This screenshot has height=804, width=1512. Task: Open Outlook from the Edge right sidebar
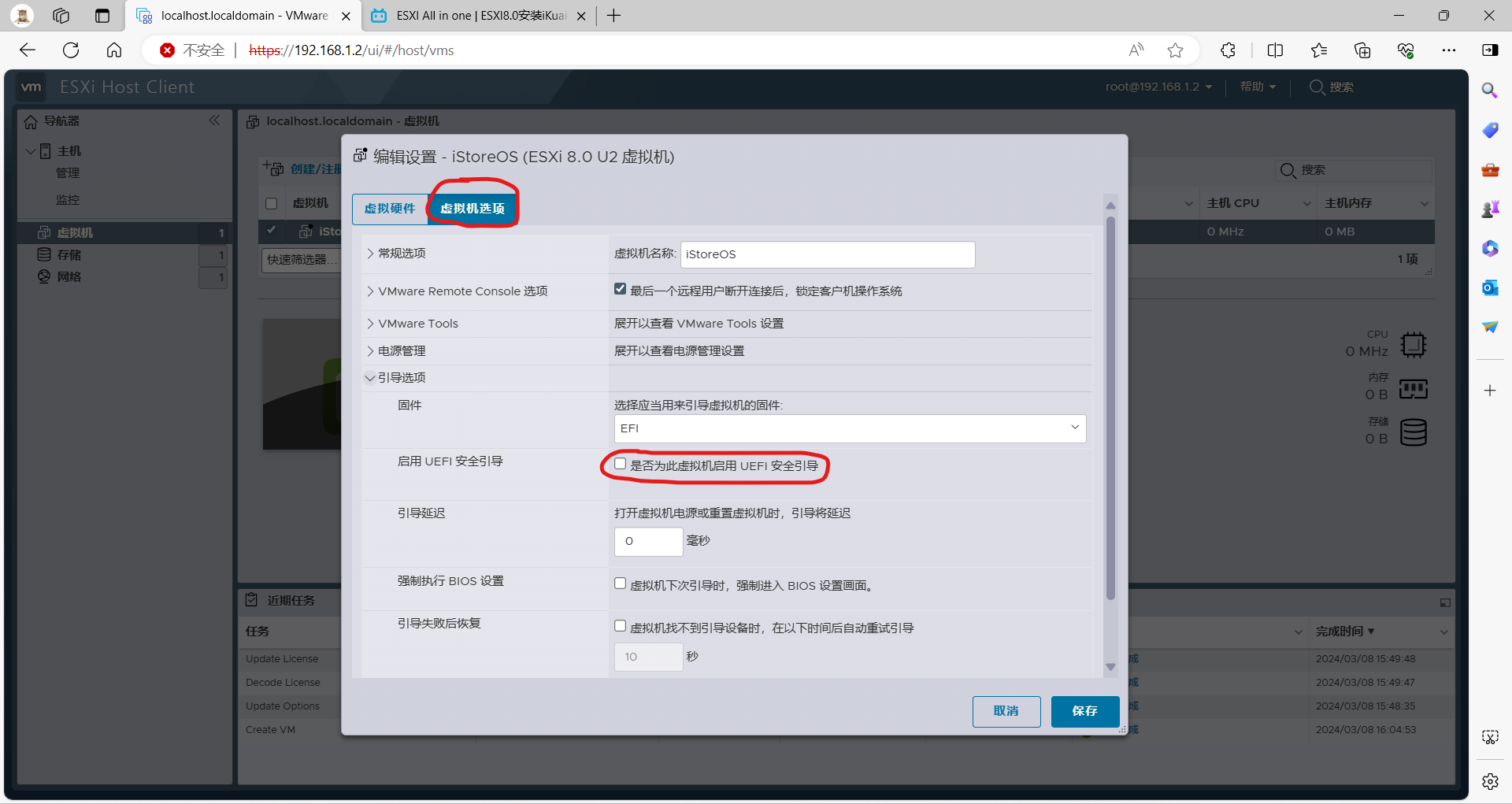coord(1490,287)
